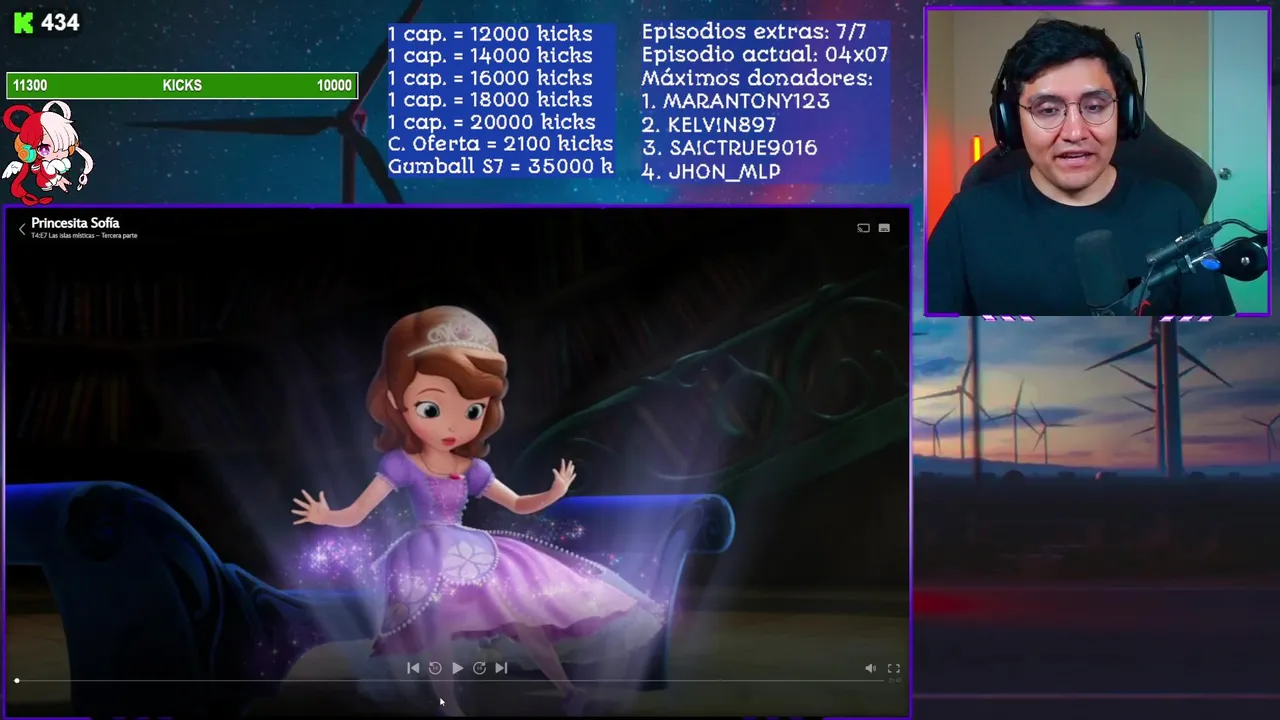Click the 'Episodio actual: 04x07' text
Image resolution: width=1280 pixels, height=720 pixels.
(765, 55)
